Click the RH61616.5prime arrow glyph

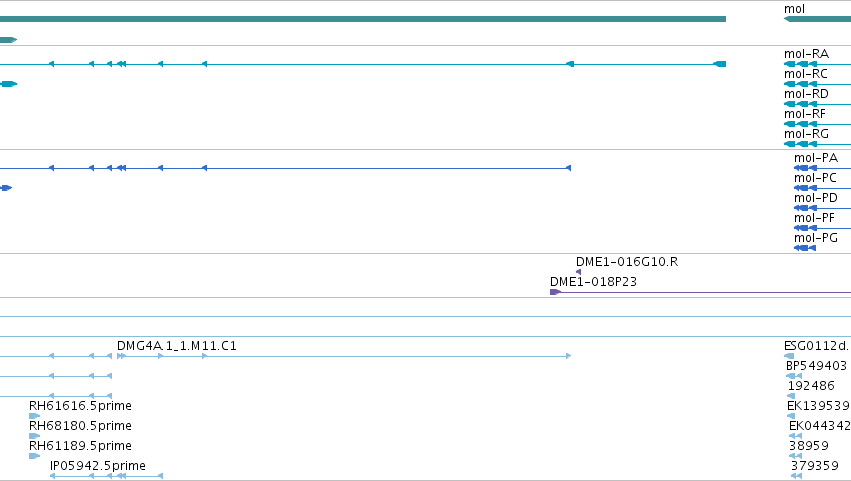[x=34, y=416]
